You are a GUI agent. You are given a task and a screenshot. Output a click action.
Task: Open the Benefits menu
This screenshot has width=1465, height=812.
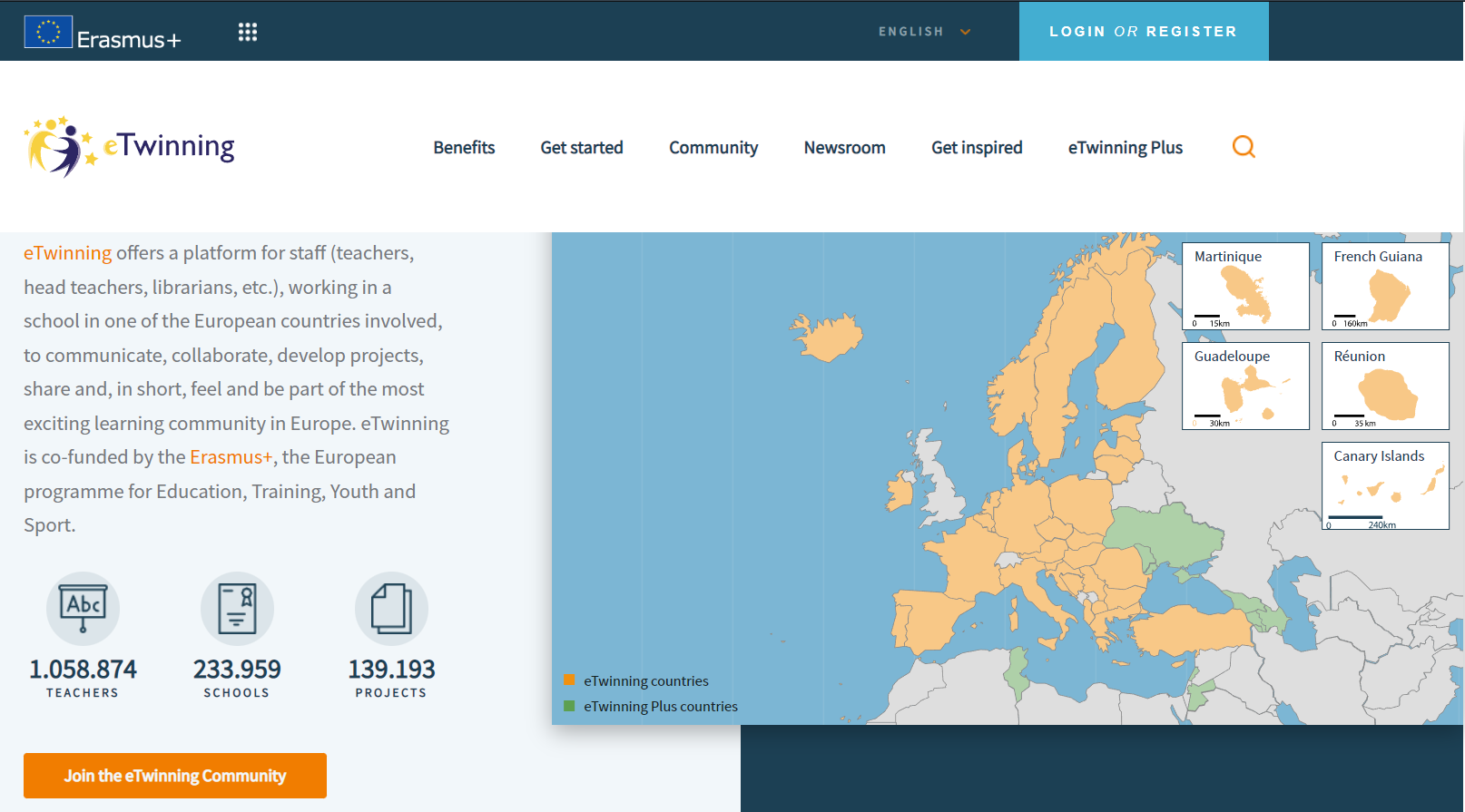coord(464,148)
